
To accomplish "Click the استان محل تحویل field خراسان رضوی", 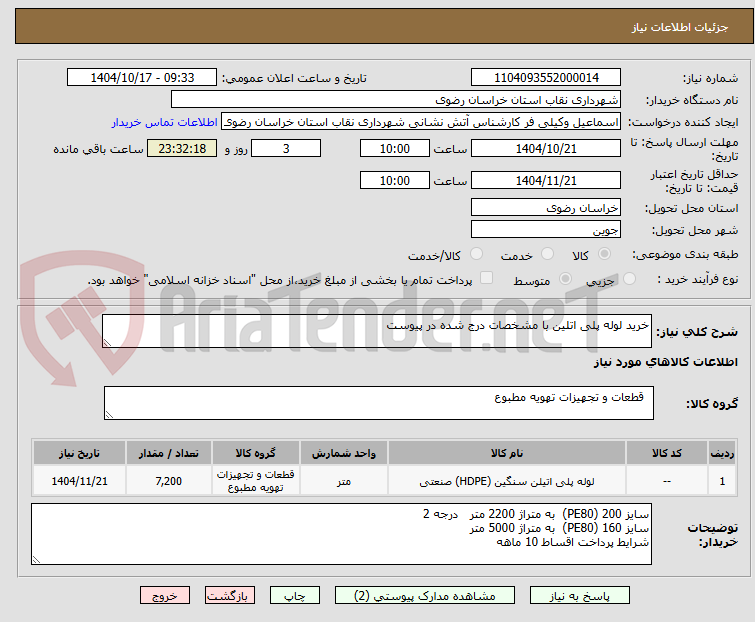I will click(x=546, y=207).
